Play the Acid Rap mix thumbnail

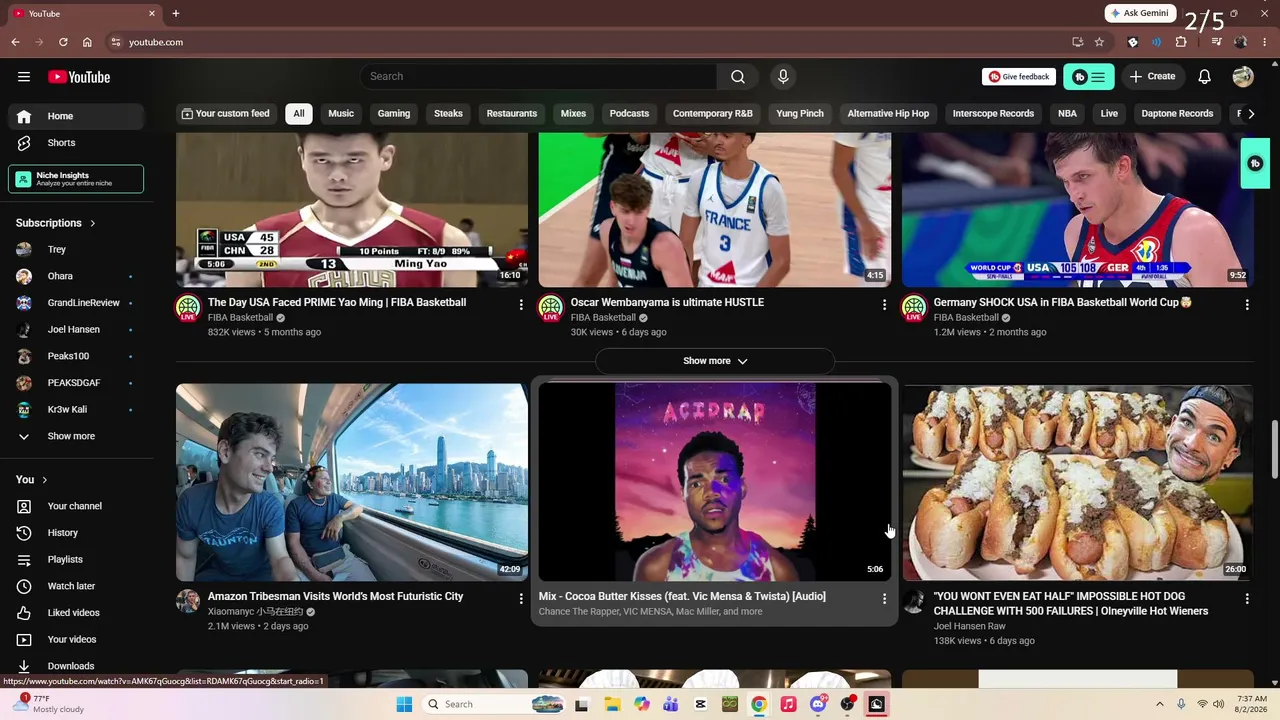point(715,482)
